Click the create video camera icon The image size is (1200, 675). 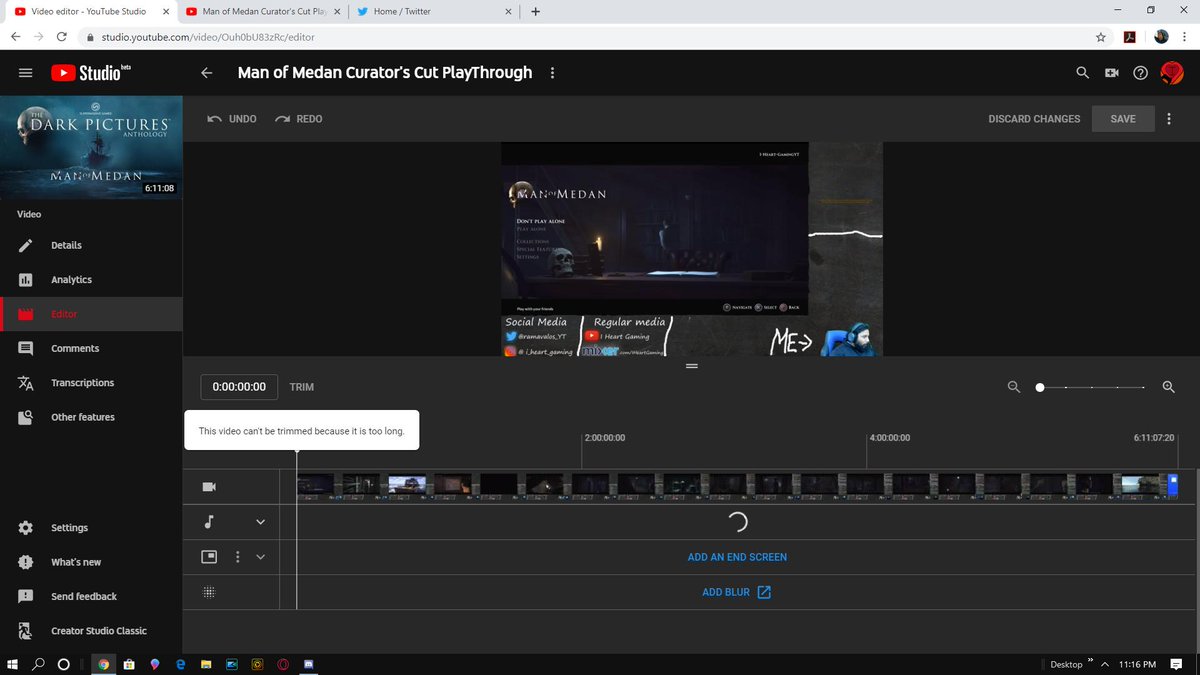click(1111, 73)
